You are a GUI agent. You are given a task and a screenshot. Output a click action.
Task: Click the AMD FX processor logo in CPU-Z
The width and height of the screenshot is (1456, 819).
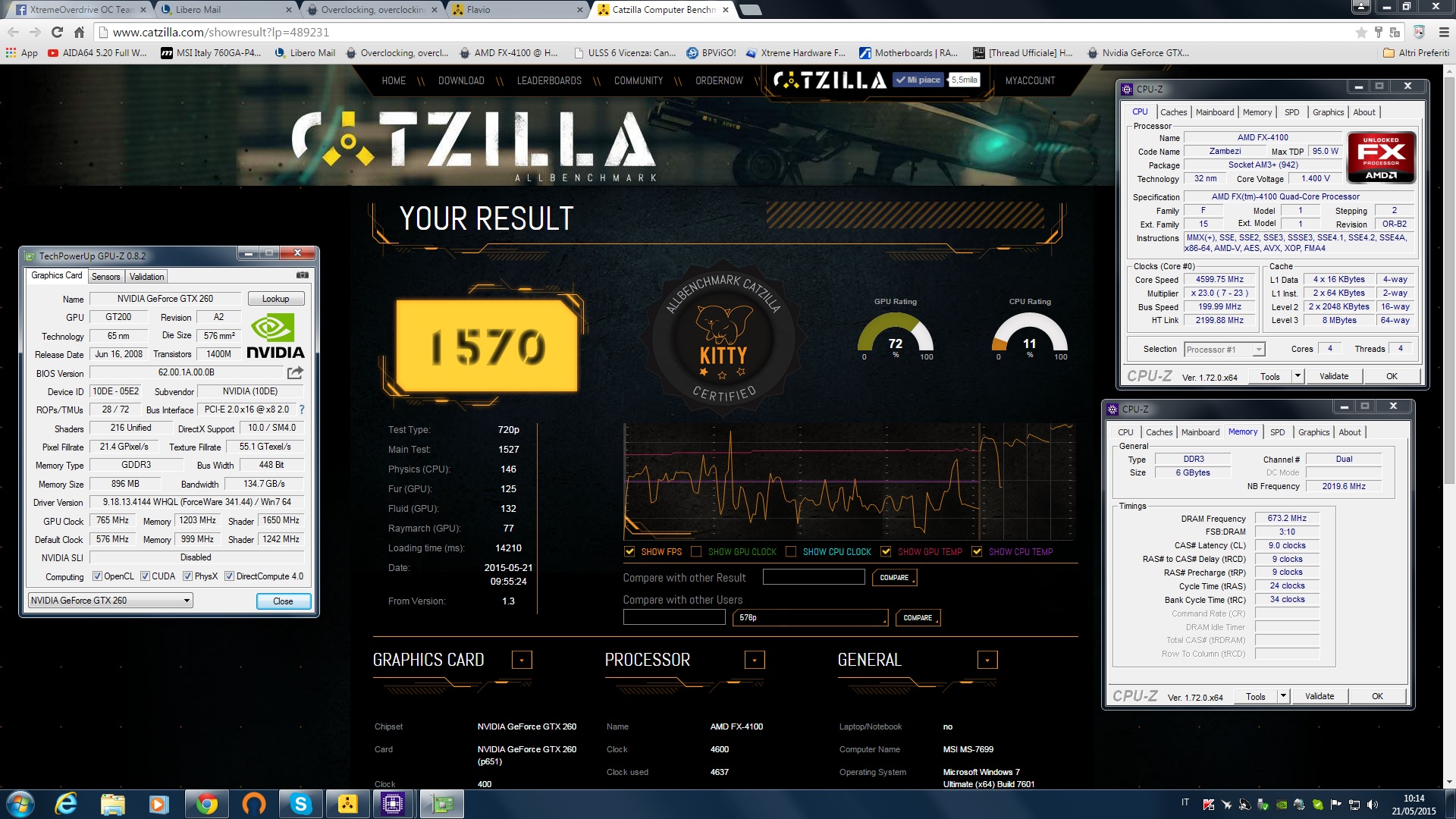(1381, 158)
